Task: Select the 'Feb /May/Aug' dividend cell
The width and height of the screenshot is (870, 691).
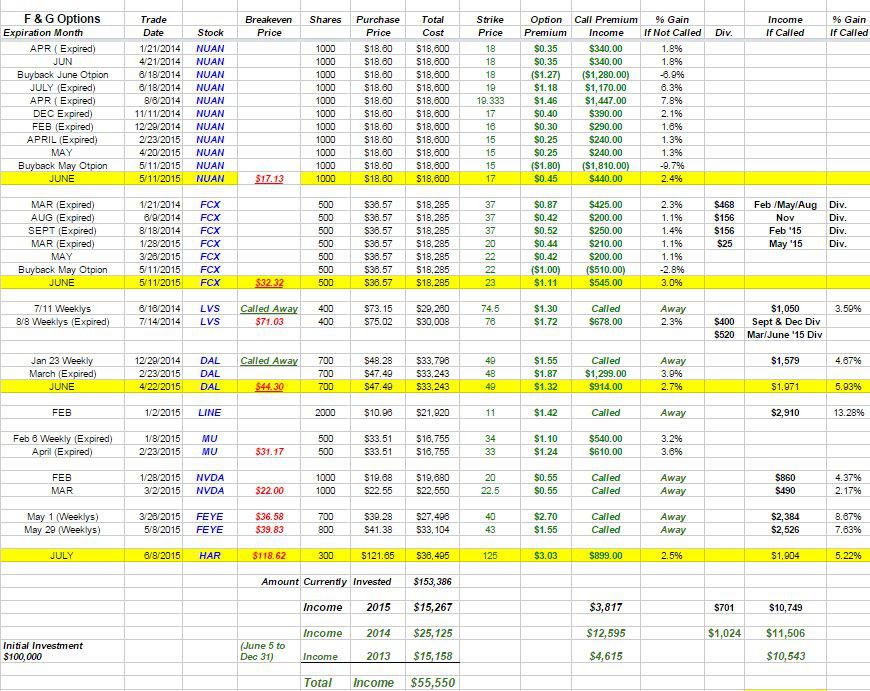Action: click(x=785, y=205)
